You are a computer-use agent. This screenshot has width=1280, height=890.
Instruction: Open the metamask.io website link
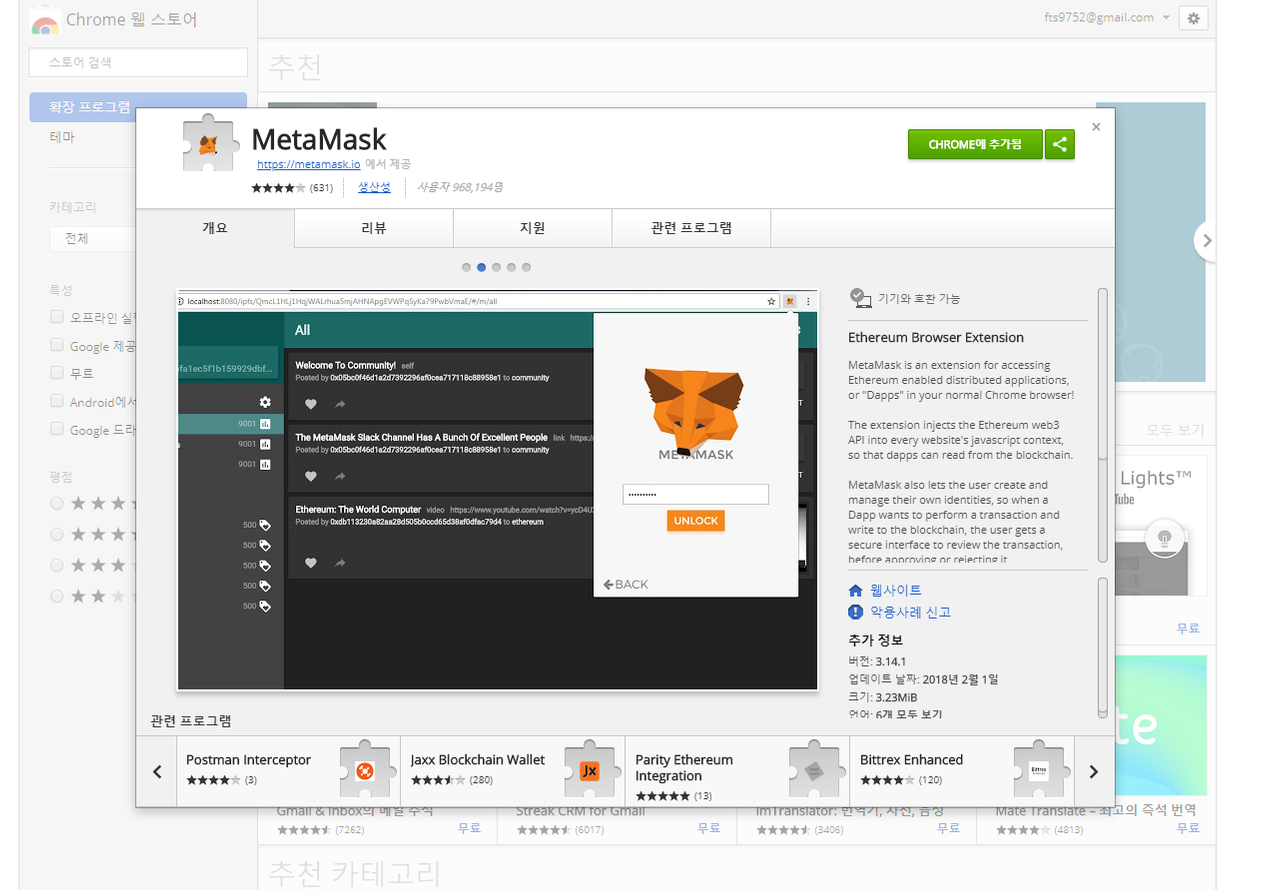point(308,164)
